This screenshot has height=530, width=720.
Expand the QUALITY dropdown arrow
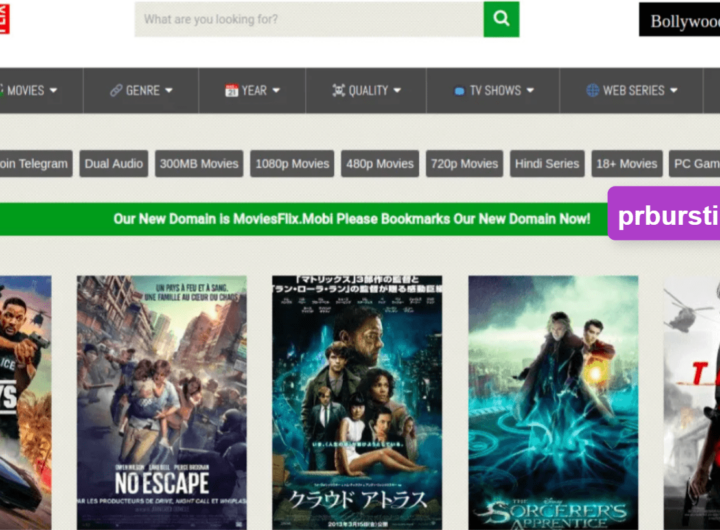[x=397, y=90]
